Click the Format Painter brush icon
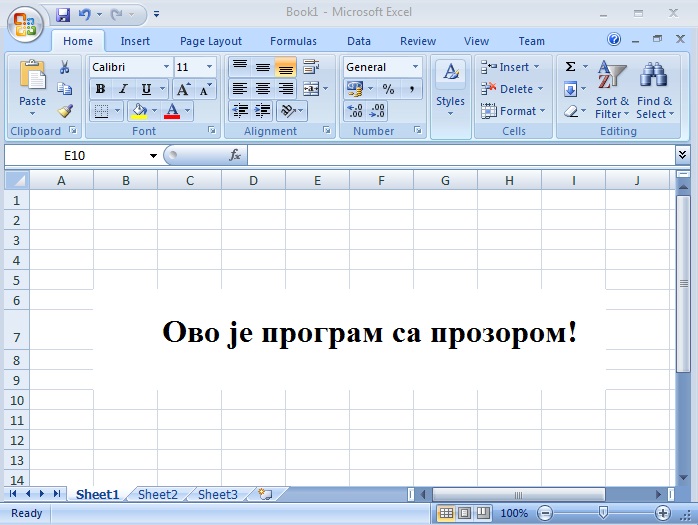Image resolution: width=698 pixels, height=525 pixels. pos(64,111)
